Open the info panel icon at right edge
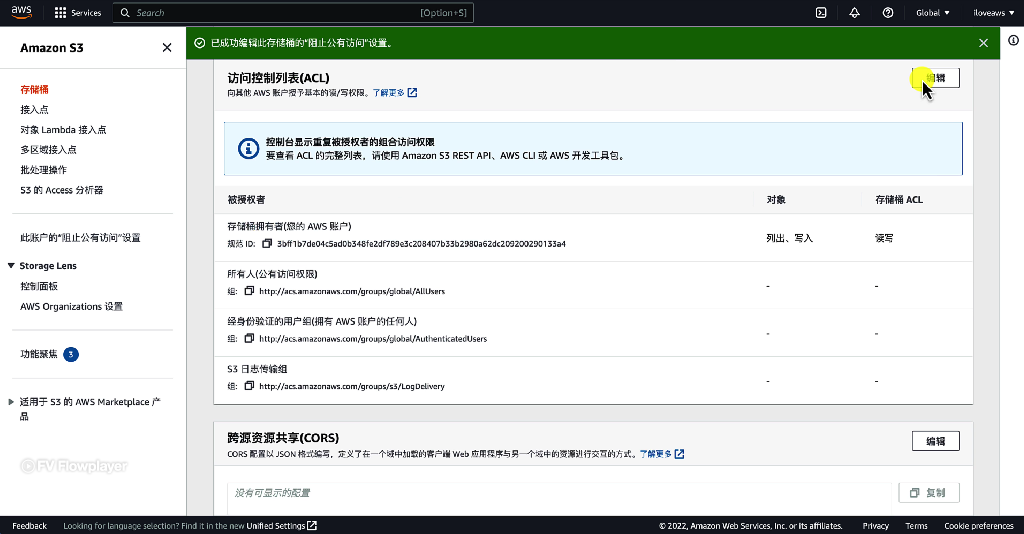This screenshot has width=1024, height=534. (1013, 40)
